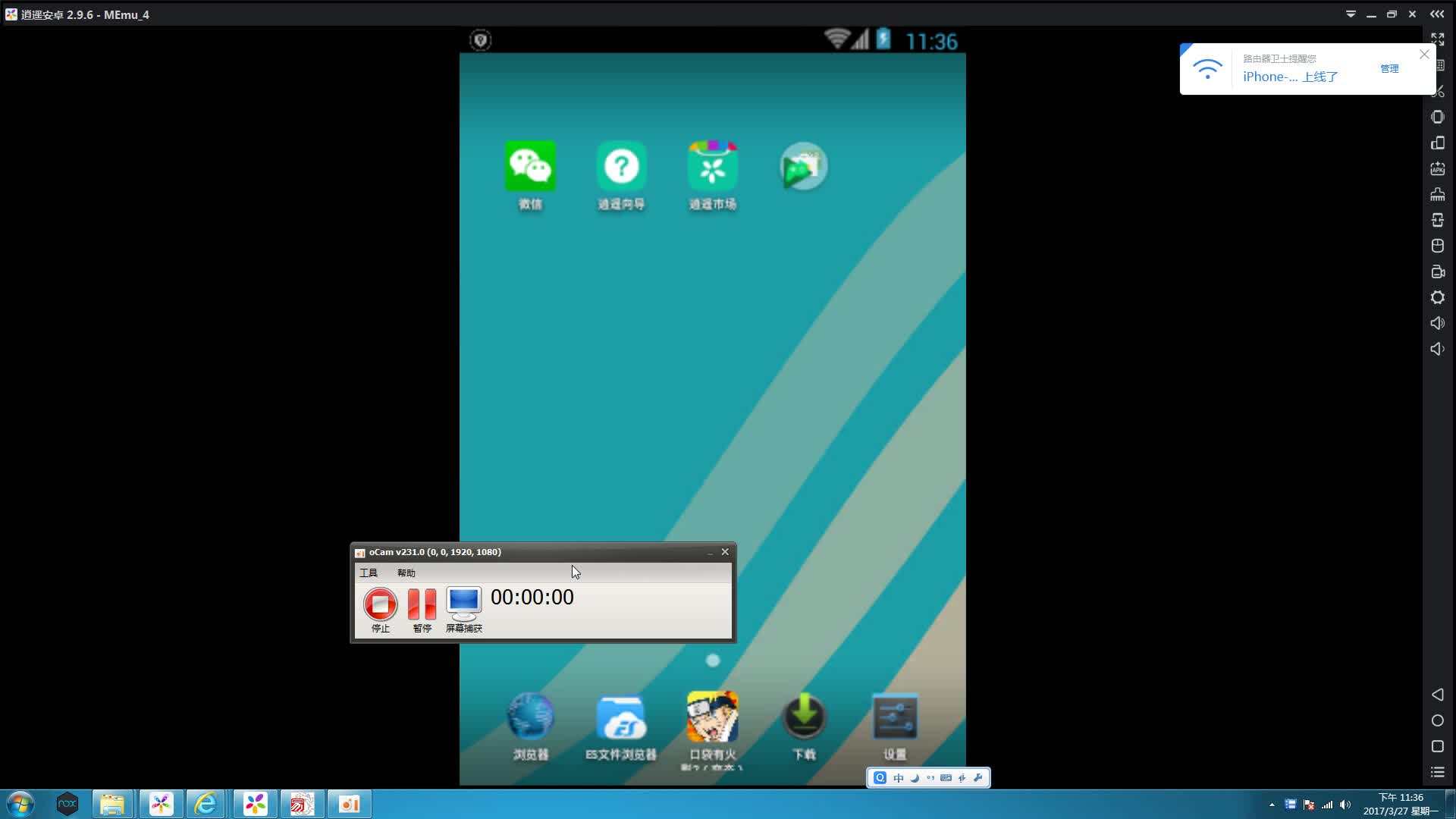The height and width of the screenshot is (819, 1456).
Task: Show hidden system tray icons
Action: (1272, 805)
